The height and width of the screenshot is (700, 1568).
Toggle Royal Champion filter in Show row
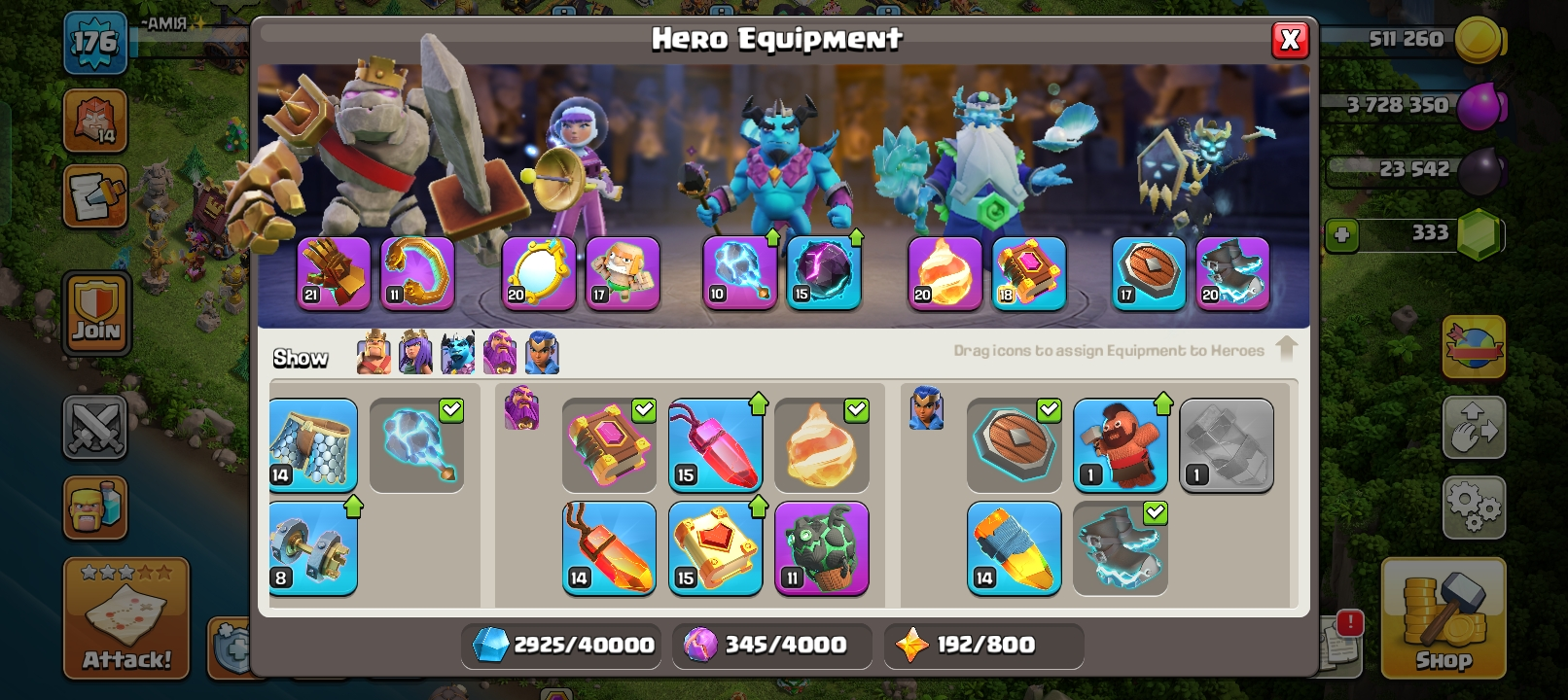[543, 352]
